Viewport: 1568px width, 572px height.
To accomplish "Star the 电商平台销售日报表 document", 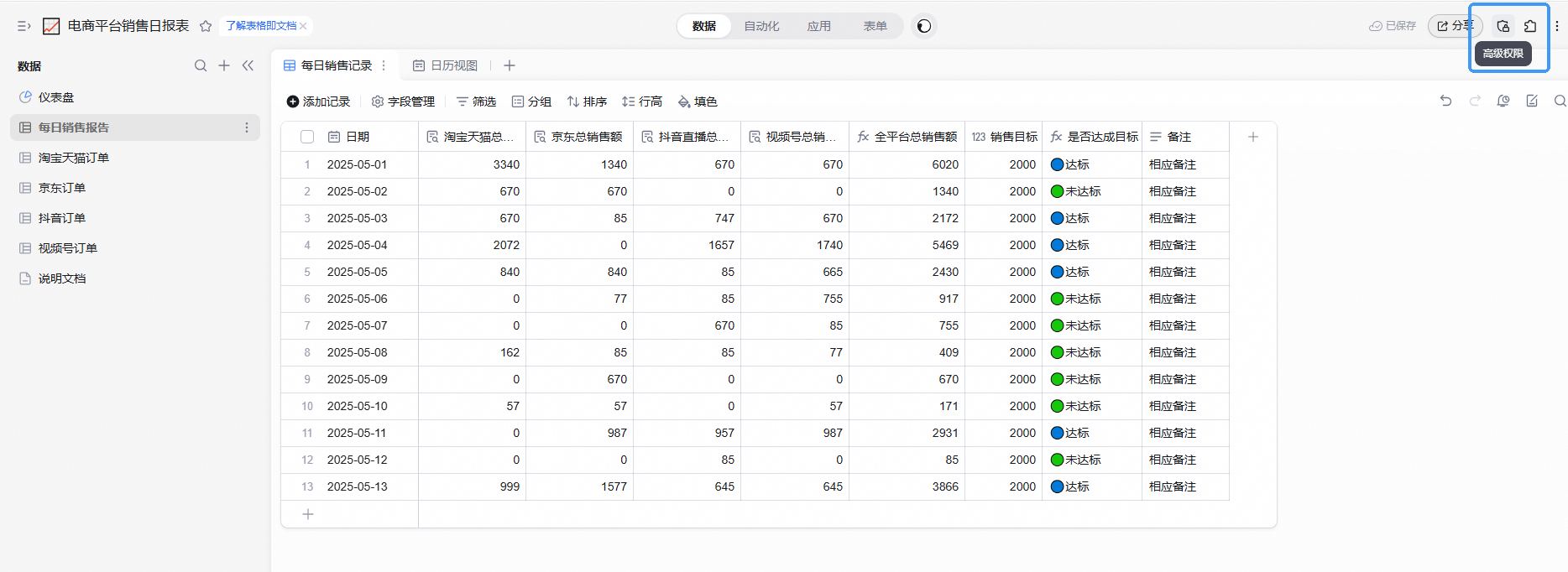I will (x=206, y=26).
